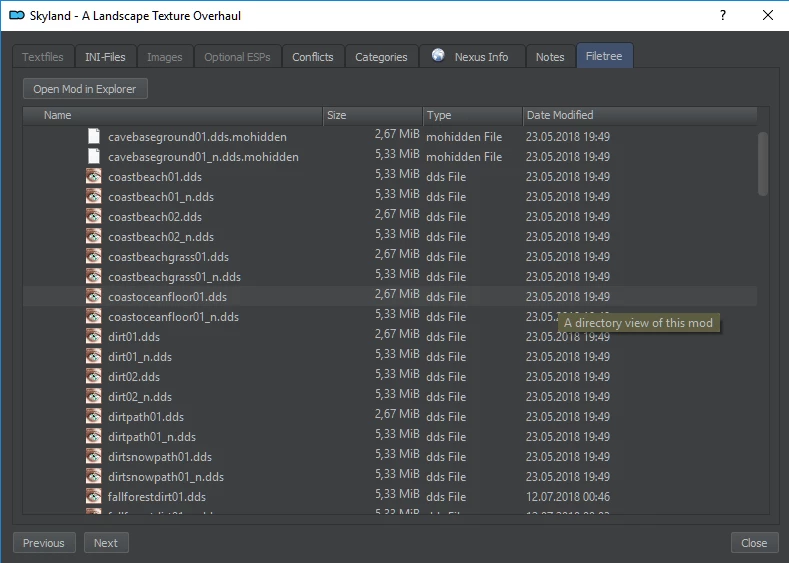Image resolution: width=789 pixels, height=563 pixels.
Task: Click the dds icon of dirtpath01_n.dds
Action: (x=94, y=437)
